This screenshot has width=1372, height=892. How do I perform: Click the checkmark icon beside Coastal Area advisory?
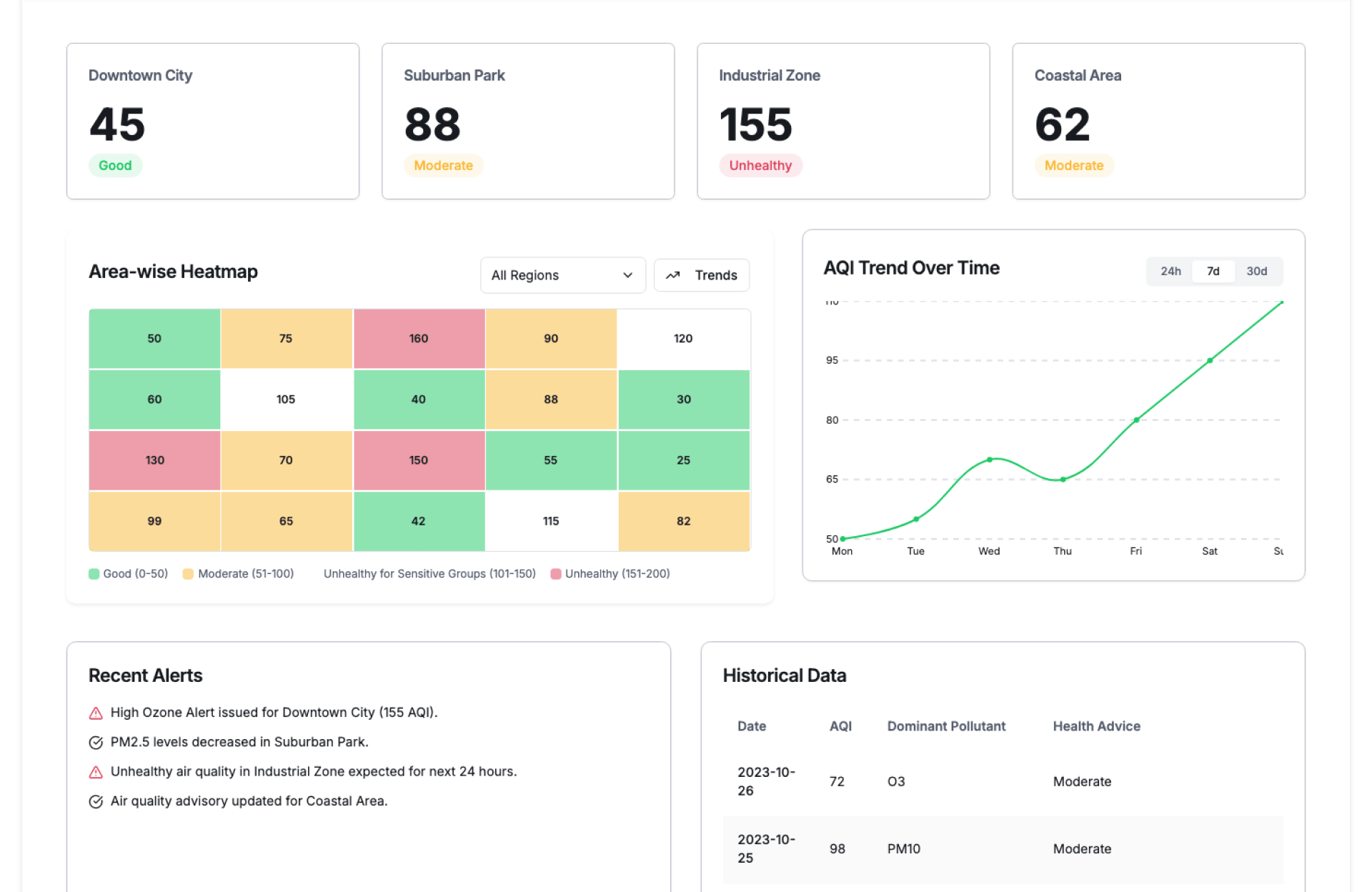click(x=96, y=802)
